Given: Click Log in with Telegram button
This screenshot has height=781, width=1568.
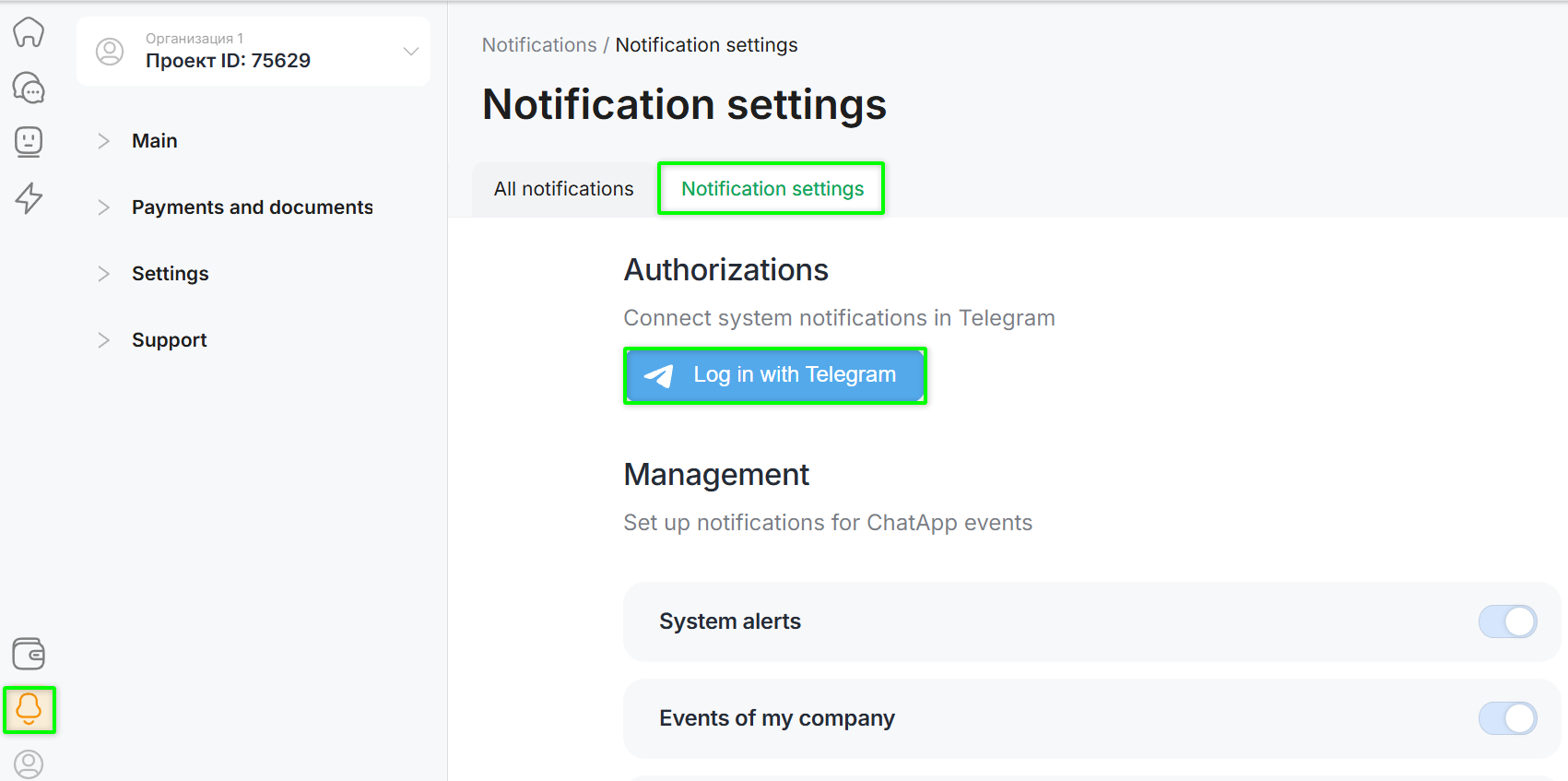Looking at the screenshot, I should click(x=774, y=375).
